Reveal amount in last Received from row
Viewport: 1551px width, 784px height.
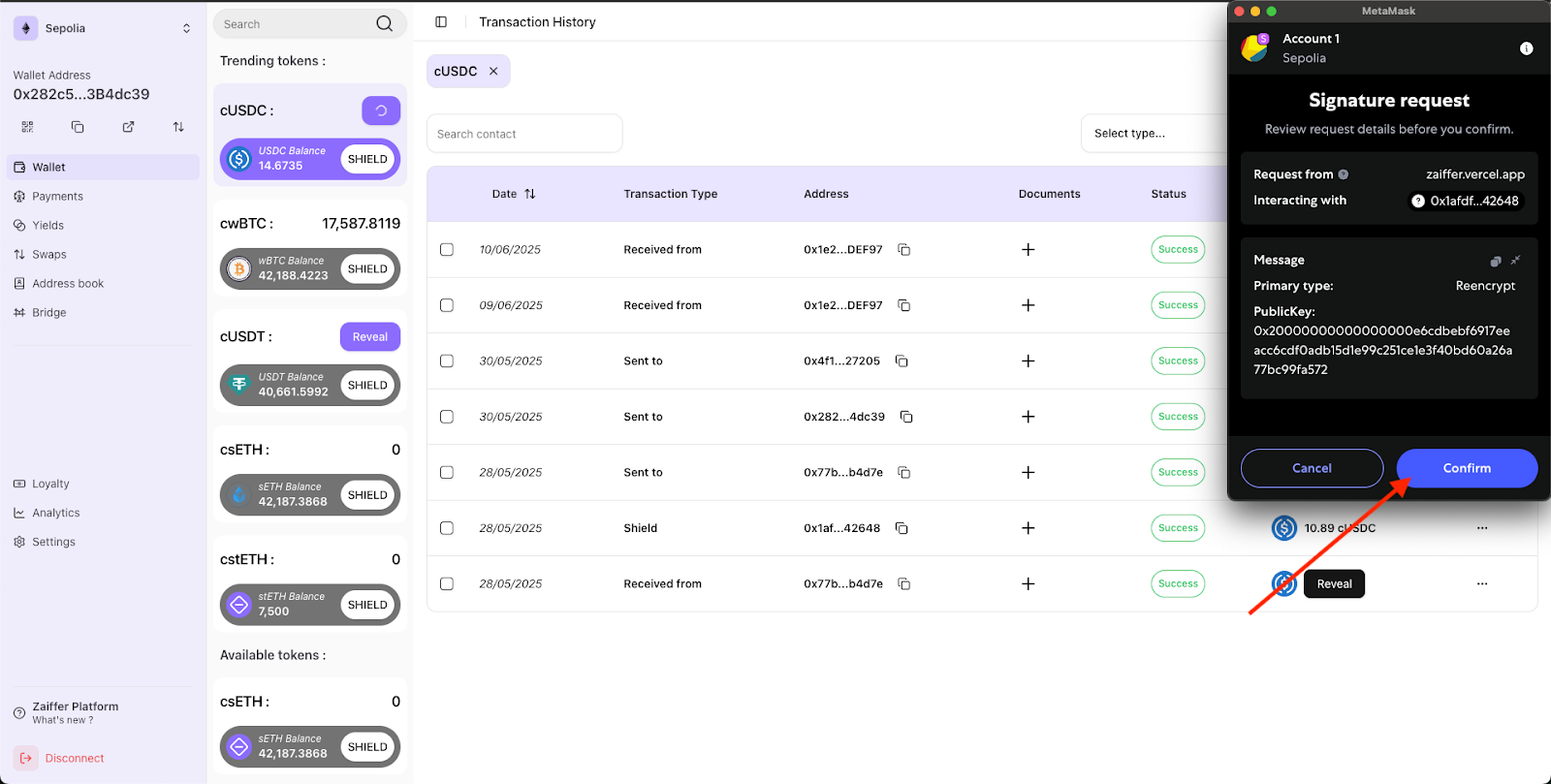pos(1334,584)
